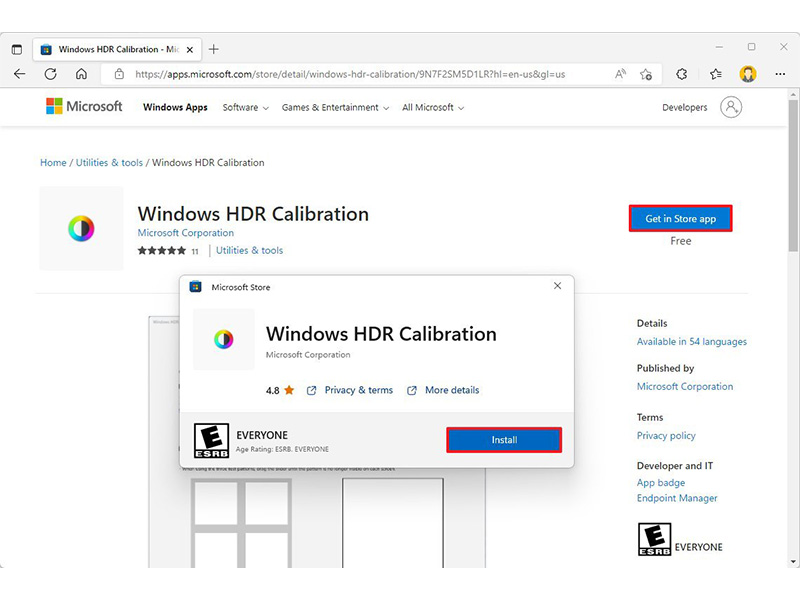Open the Endpoint Manager link
The image size is (800, 600).
pos(677,498)
